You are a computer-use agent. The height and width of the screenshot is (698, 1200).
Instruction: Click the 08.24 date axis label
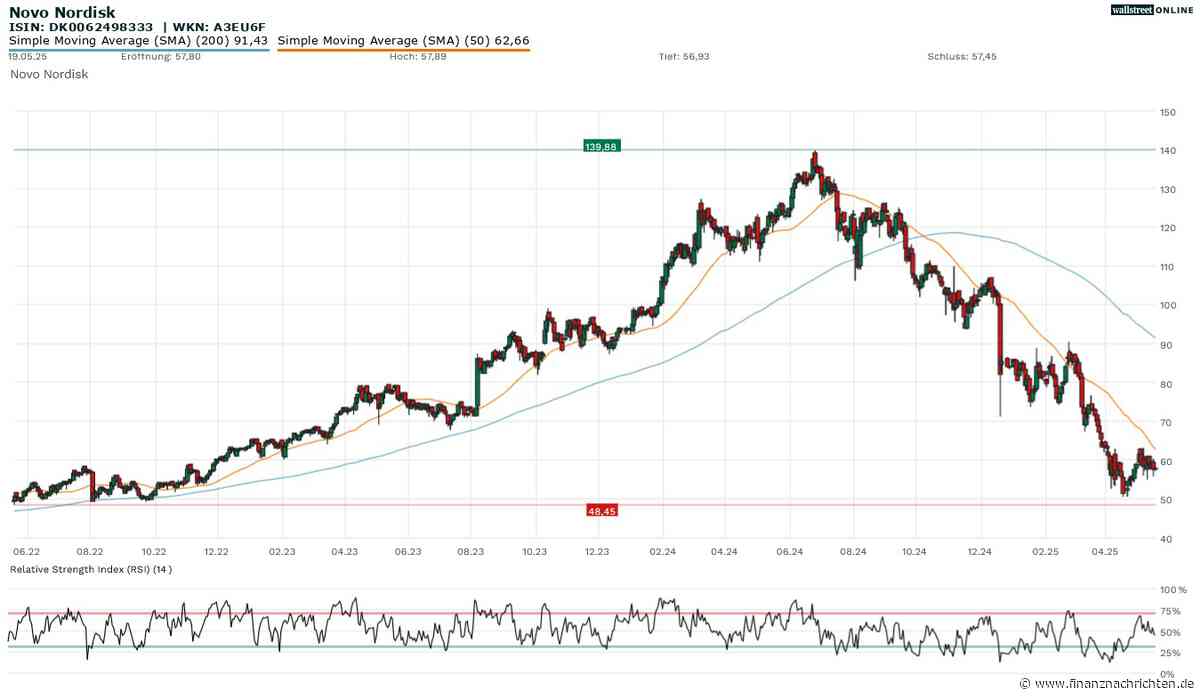coord(853,551)
